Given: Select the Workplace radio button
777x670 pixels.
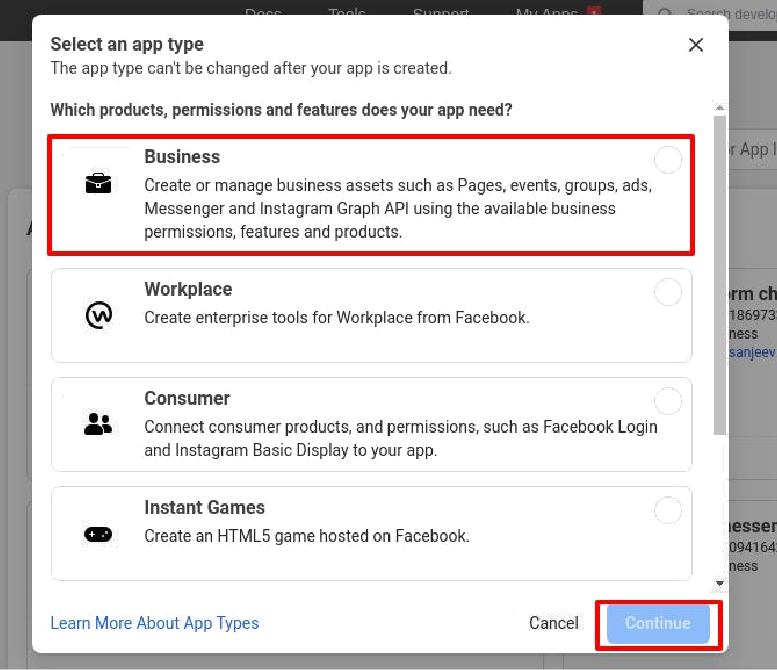Looking at the screenshot, I should click(667, 292).
